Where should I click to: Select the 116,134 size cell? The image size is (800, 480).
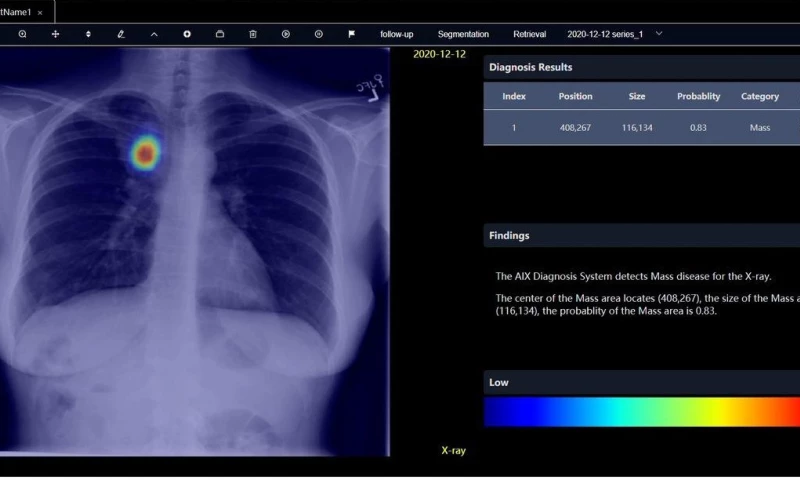tap(637, 128)
